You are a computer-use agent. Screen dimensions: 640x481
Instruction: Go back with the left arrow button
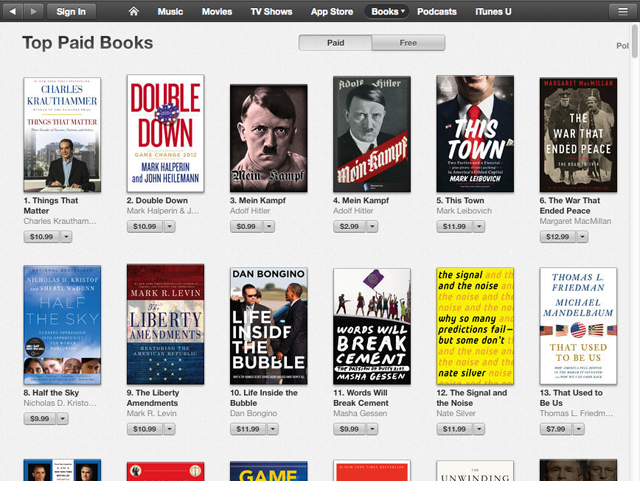tap(13, 11)
